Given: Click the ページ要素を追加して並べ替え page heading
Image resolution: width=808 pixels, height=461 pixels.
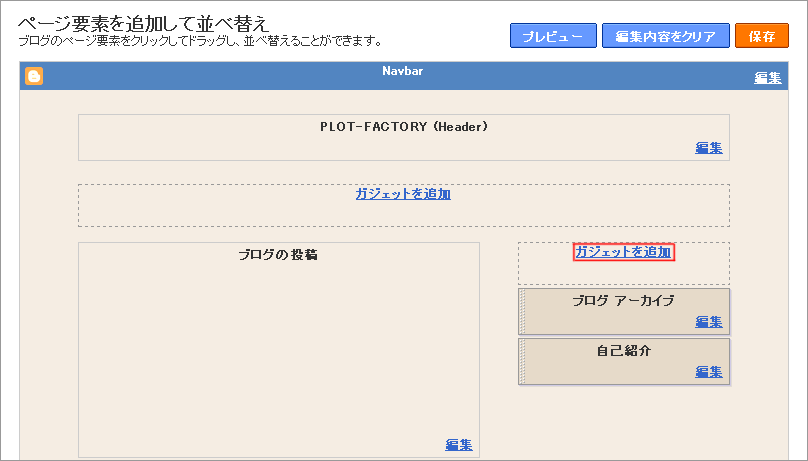Looking at the screenshot, I should pyautogui.click(x=144, y=24).
